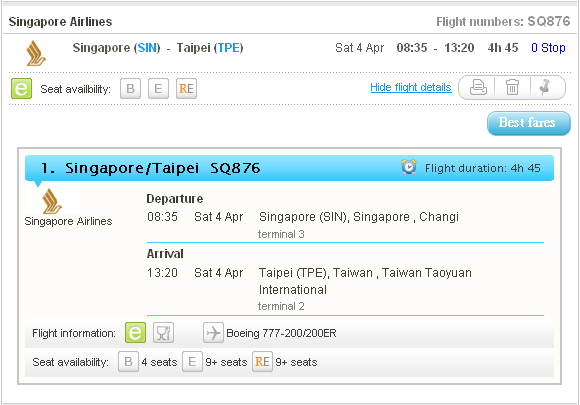
Task: Click the TPE airport code link
Action: [x=229, y=48]
